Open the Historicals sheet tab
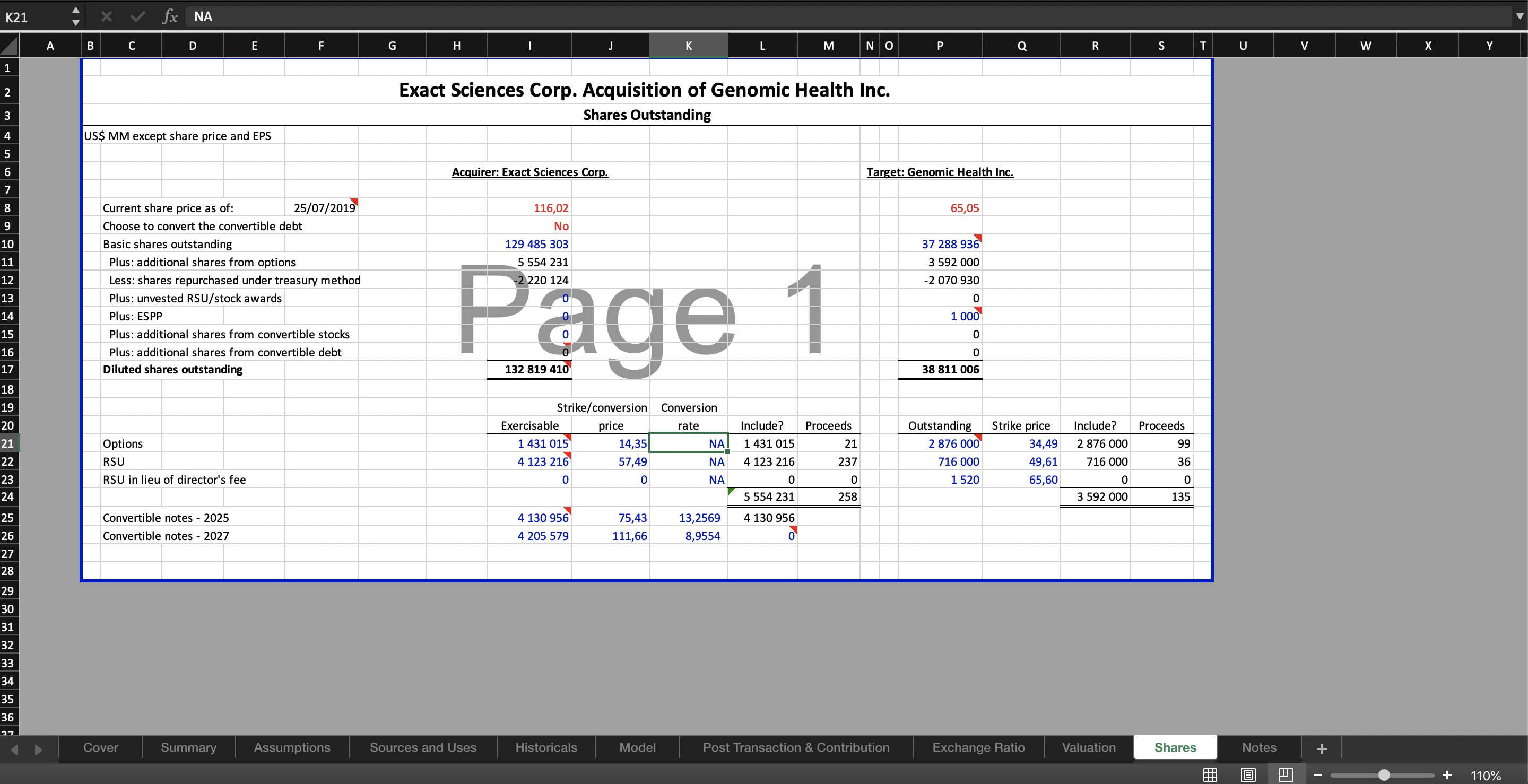The height and width of the screenshot is (784, 1528). pos(546,747)
